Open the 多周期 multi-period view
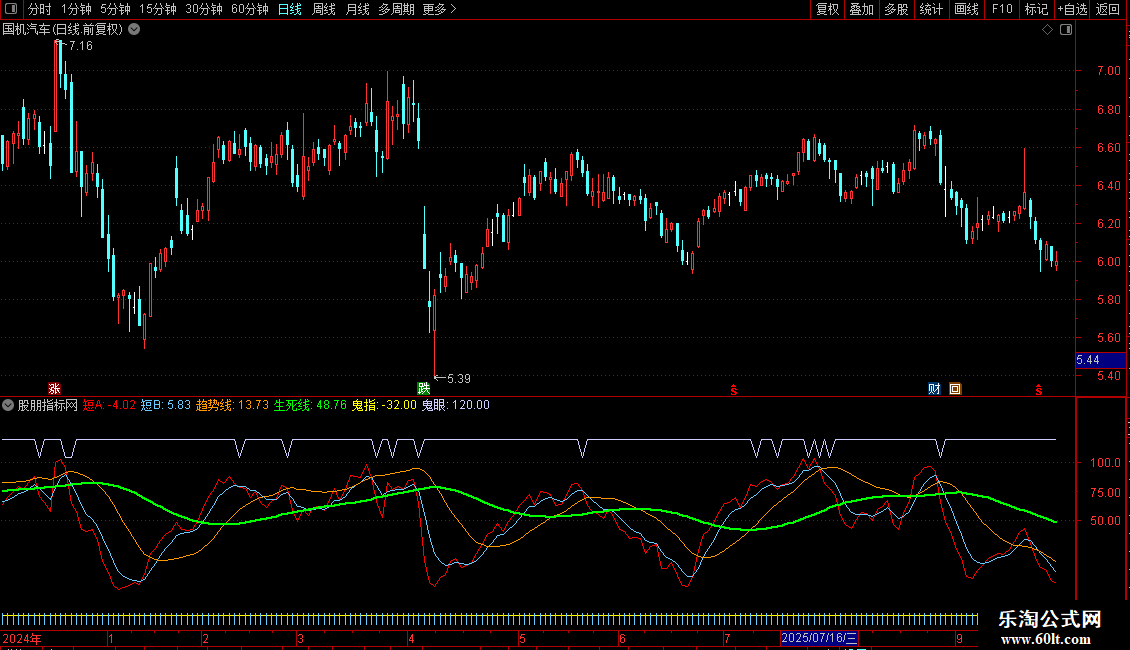The height and width of the screenshot is (650, 1130). pos(396,9)
